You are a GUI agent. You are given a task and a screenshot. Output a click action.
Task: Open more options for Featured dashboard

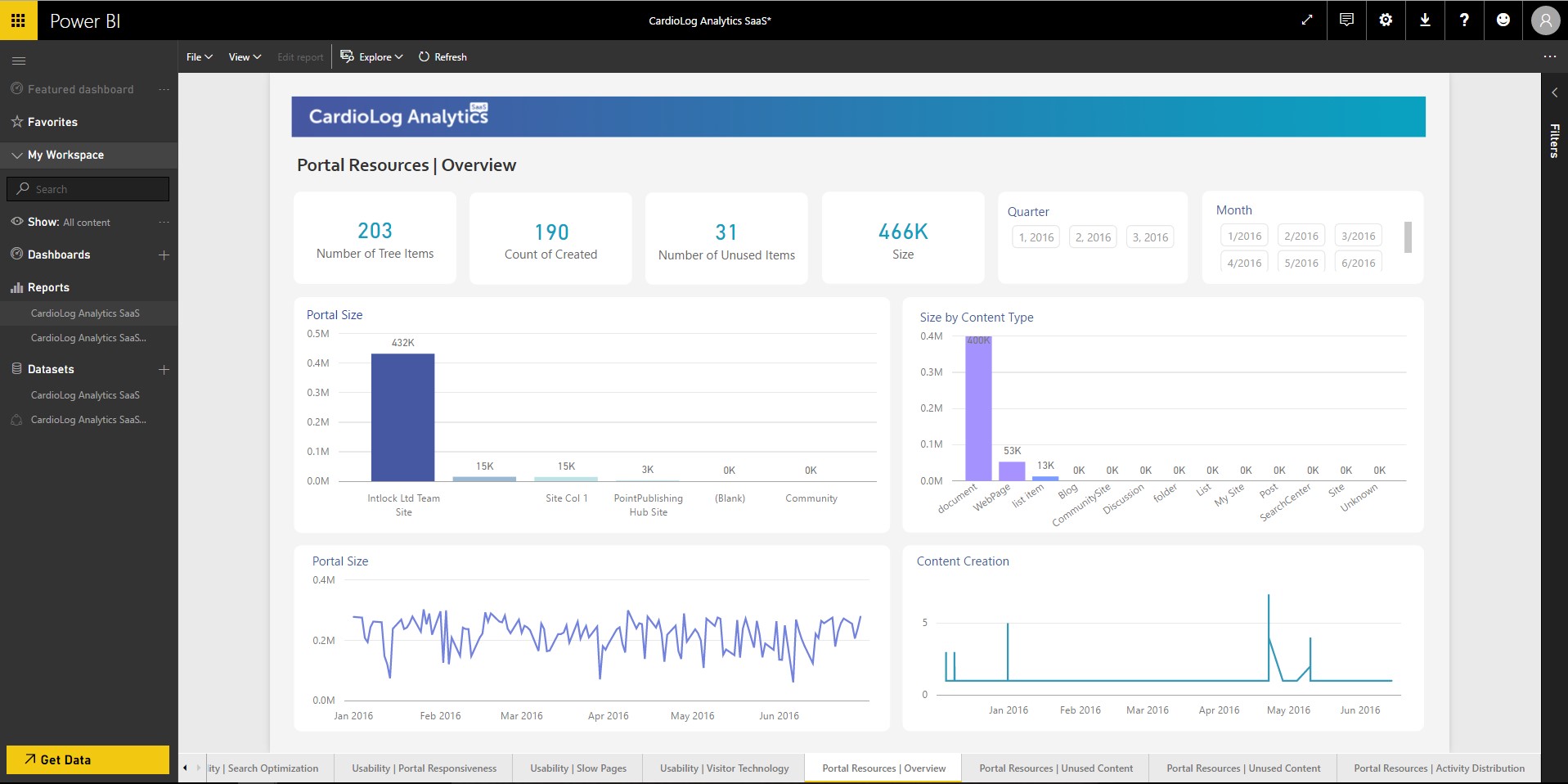[164, 89]
